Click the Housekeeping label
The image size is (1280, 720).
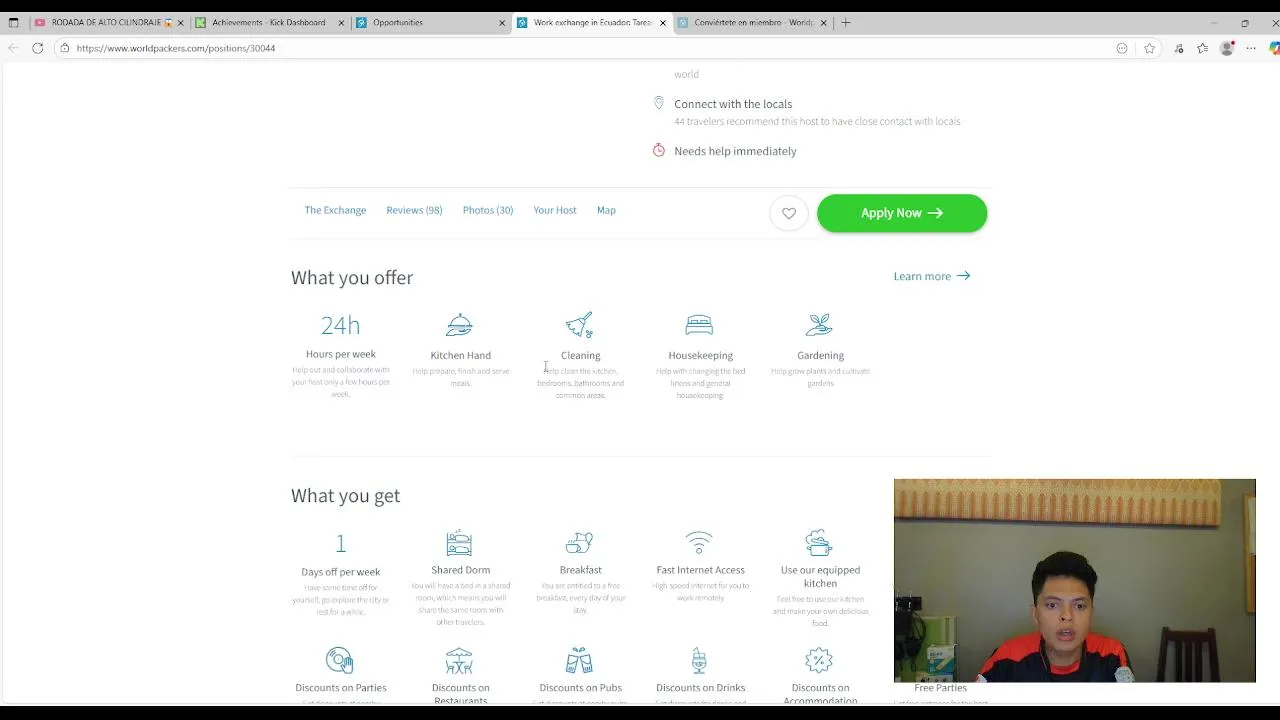[x=700, y=355]
